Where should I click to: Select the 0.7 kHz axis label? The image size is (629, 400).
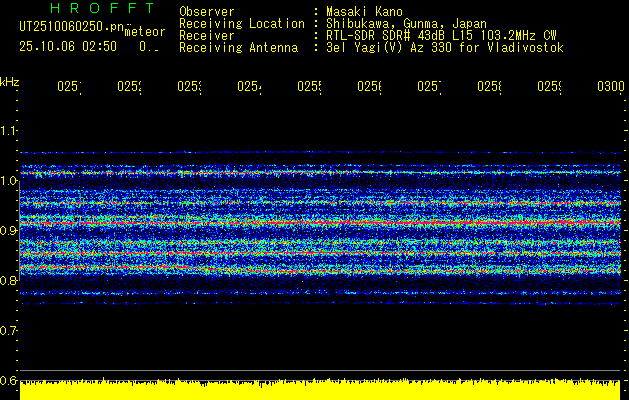[x=8, y=330]
